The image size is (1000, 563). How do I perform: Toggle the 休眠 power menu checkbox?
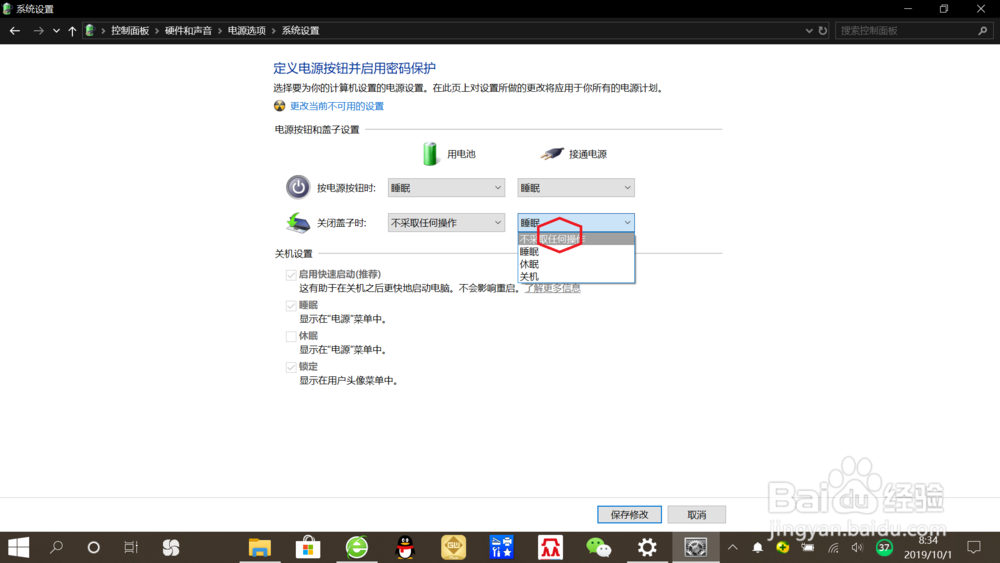291,336
